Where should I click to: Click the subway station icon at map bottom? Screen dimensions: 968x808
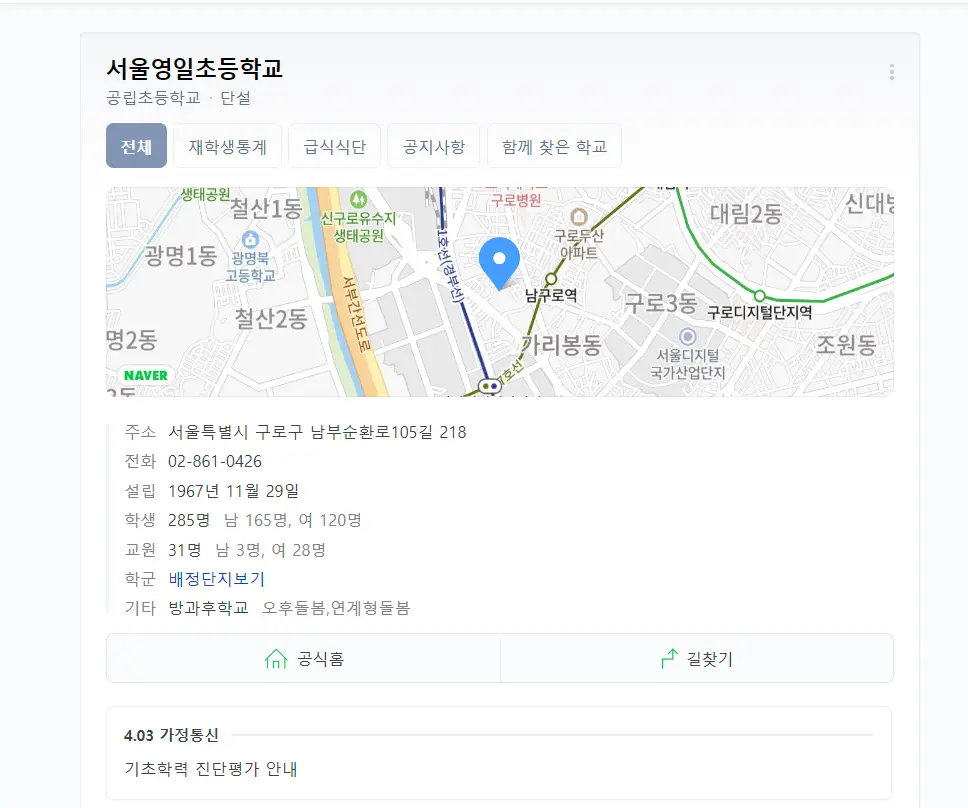(490, 386)
